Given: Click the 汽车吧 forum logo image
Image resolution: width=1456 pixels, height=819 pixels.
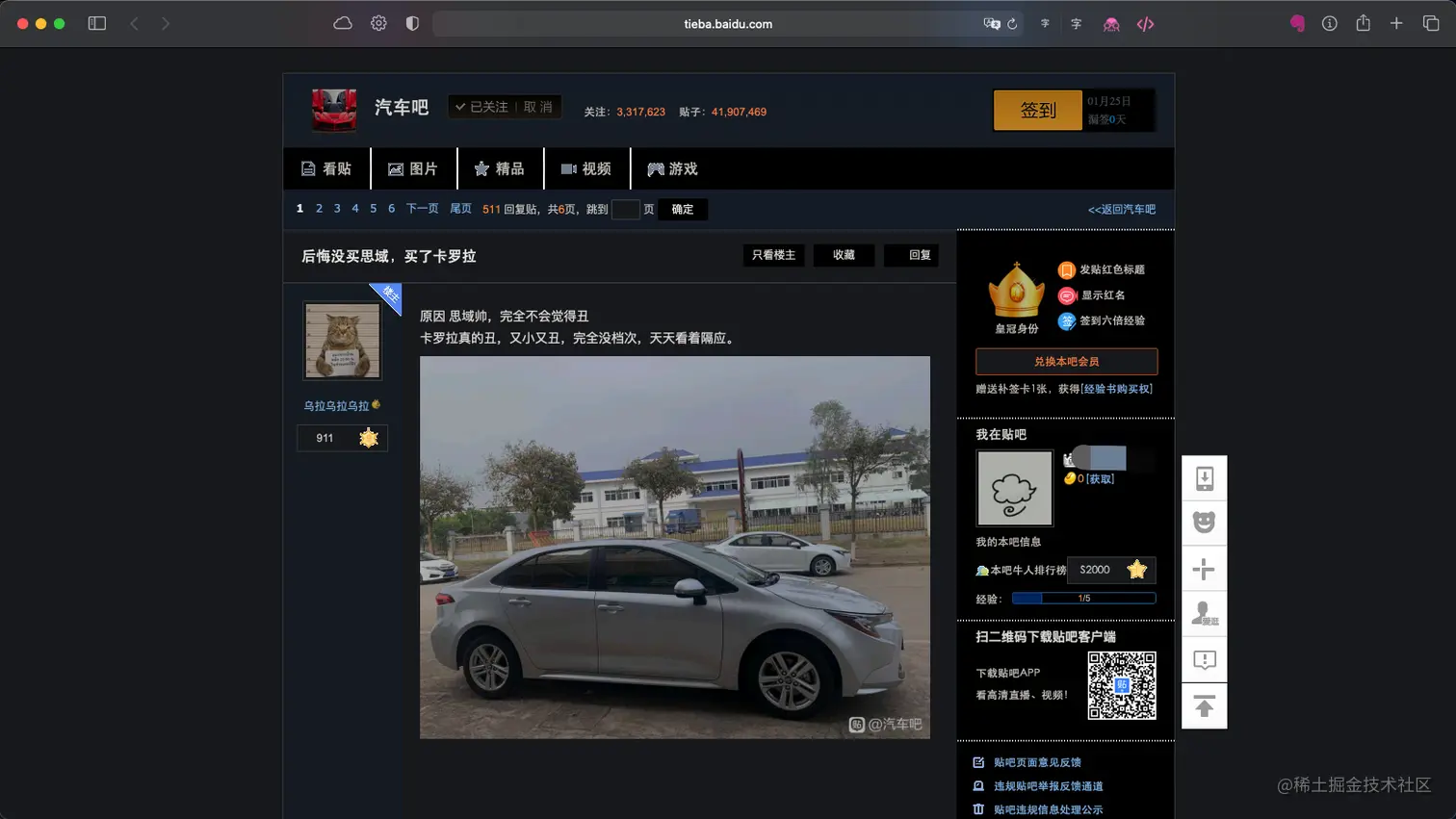Looking at the screenshot, I should tap(334, 110).
